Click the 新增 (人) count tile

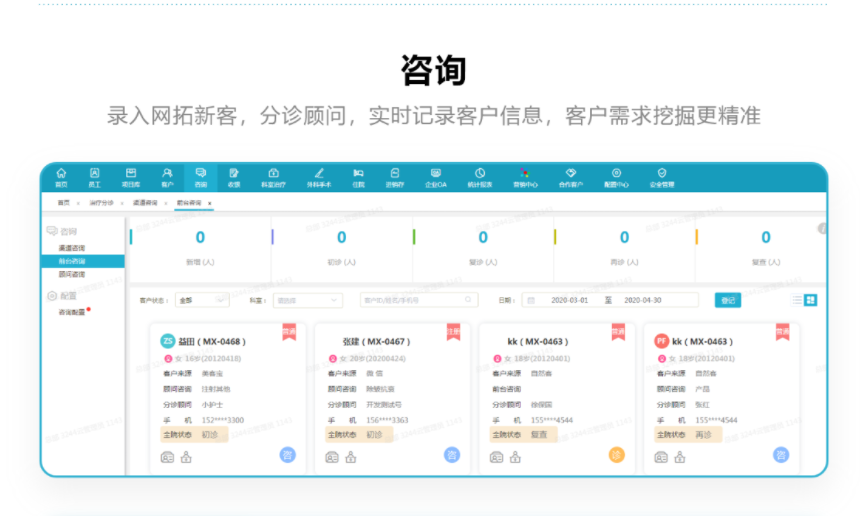(200, 248)
